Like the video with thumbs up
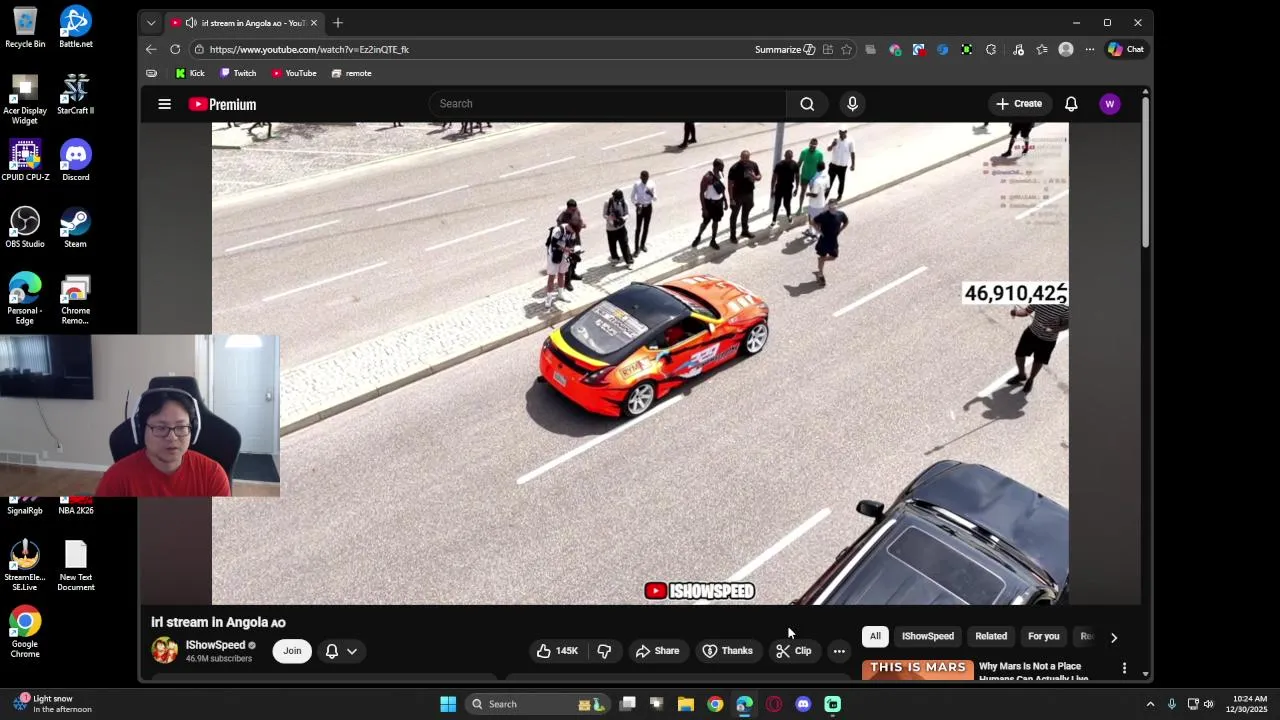Image resolution: width=1280 pixels, height=720 pixels. pos(557,651)
